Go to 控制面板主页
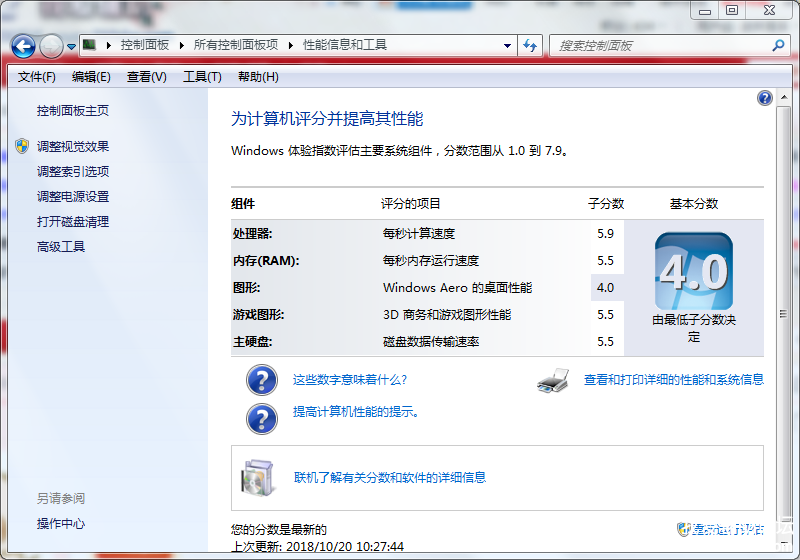 [x=72, y=111]
